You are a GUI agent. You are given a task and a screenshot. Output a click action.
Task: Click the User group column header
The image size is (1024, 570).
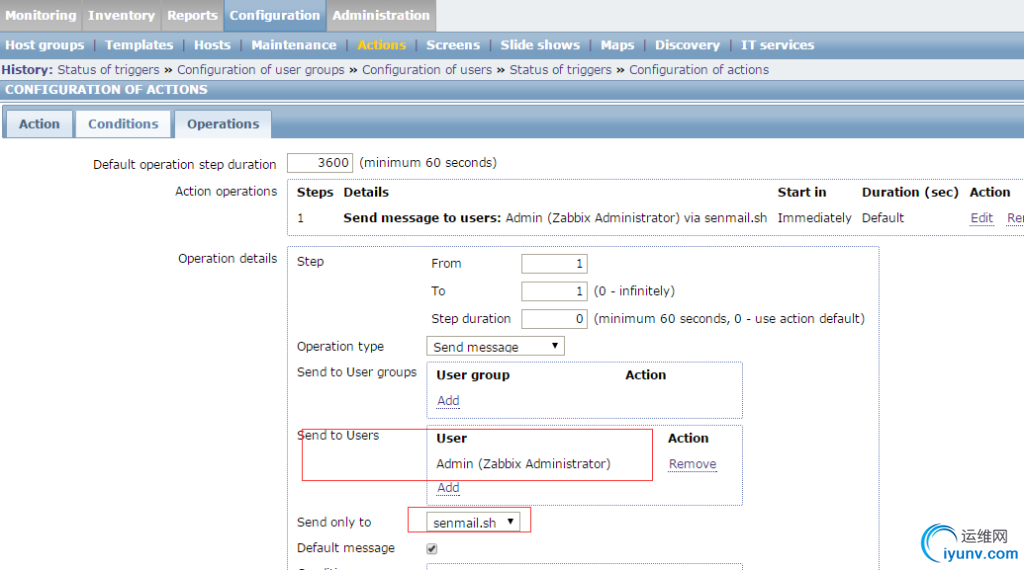click(473, 375)
